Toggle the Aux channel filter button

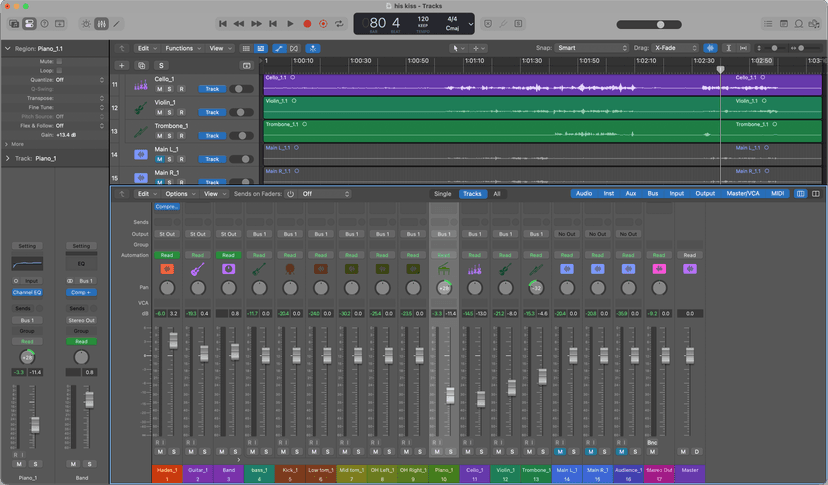(x=631, y=194)
